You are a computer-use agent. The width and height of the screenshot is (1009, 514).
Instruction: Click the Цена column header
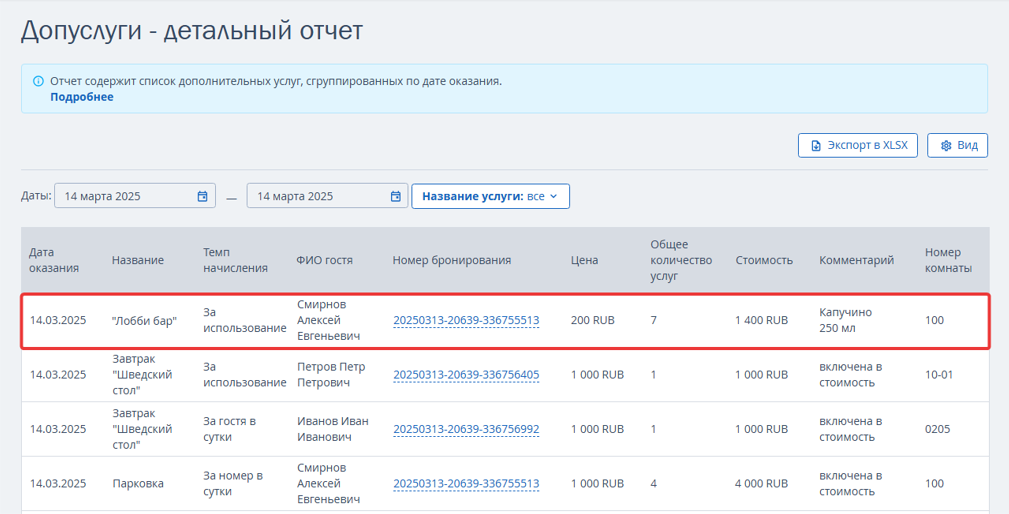[x=584, y=260]
